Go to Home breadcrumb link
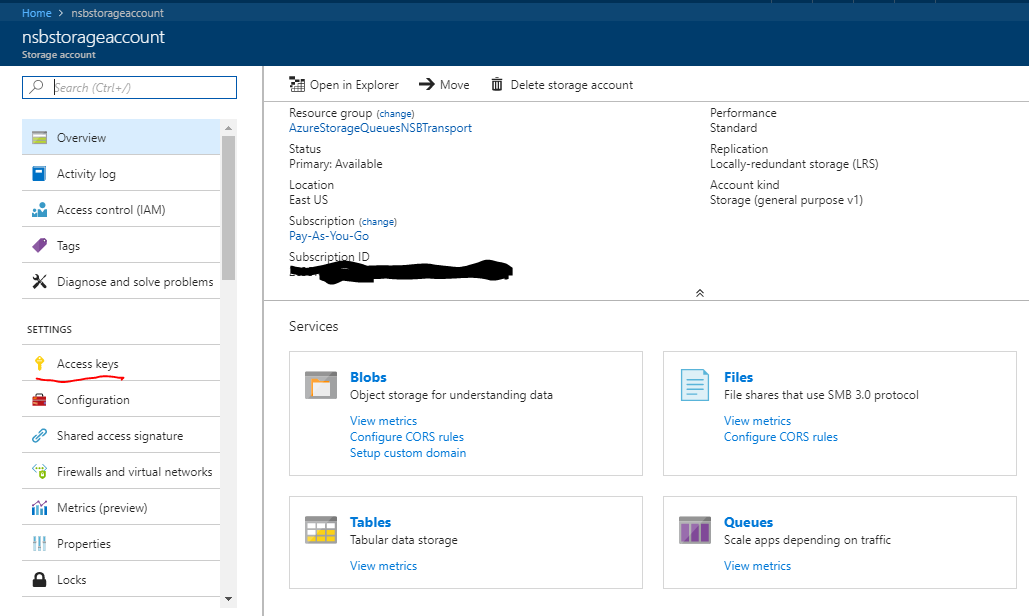This screenshot has height=616, width=1029. 36,13
